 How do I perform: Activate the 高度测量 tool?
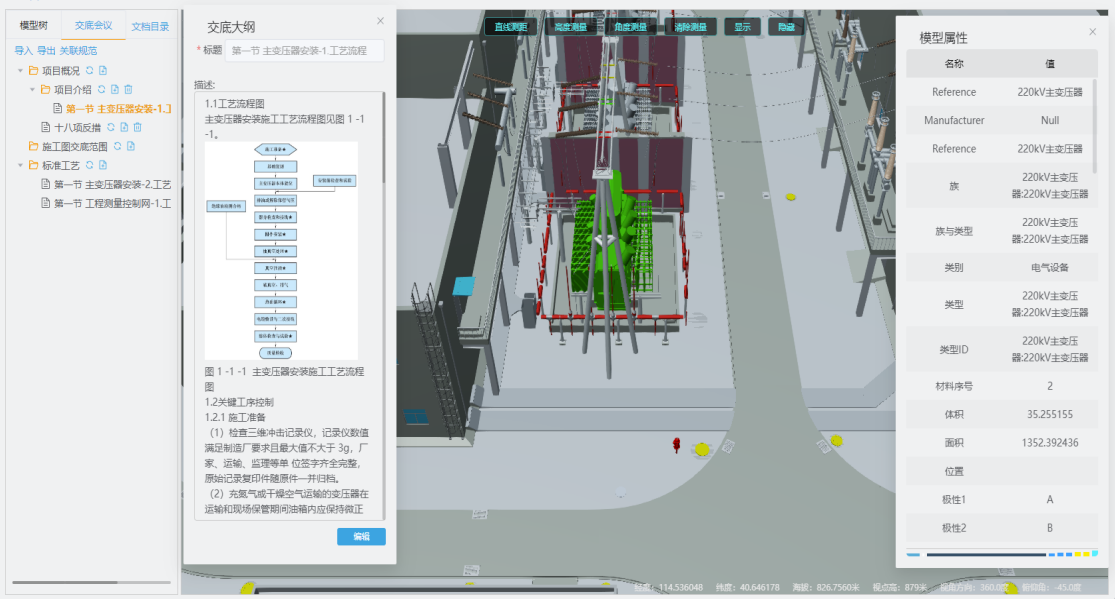pyautogui.click(x=570, y=27)
